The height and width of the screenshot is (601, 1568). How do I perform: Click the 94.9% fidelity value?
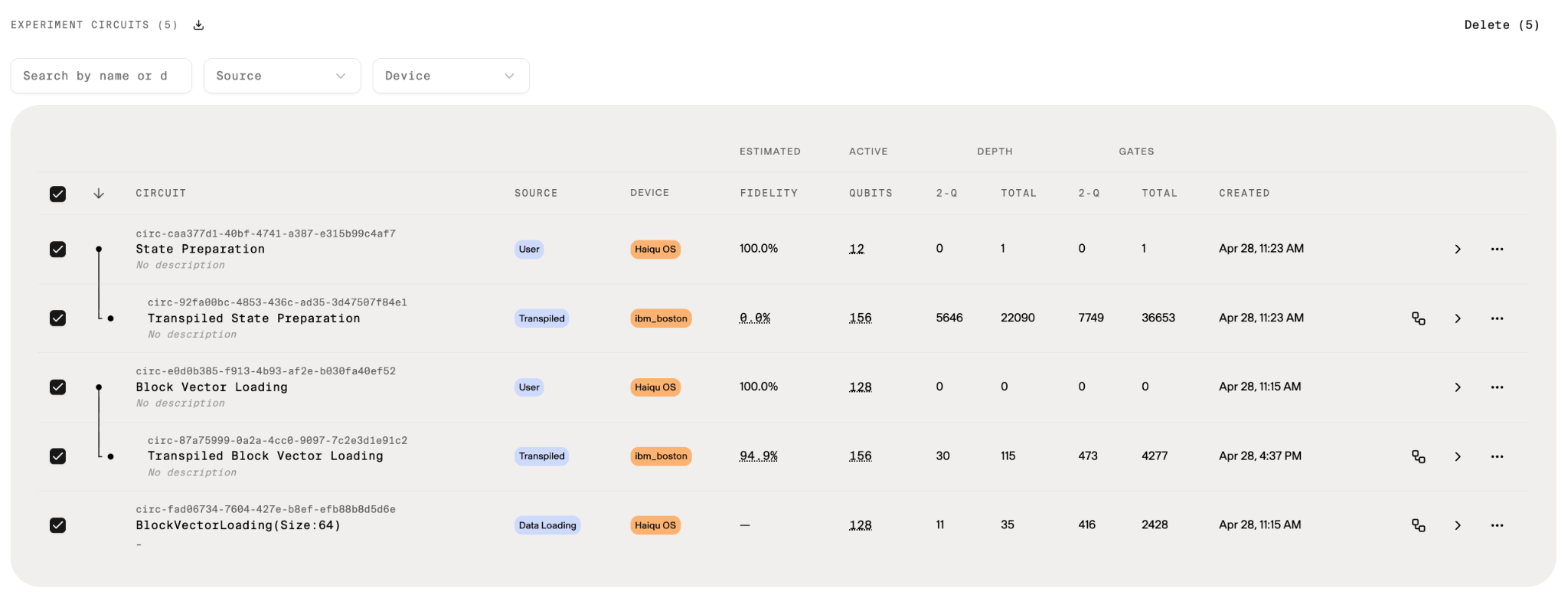point(759,456)
